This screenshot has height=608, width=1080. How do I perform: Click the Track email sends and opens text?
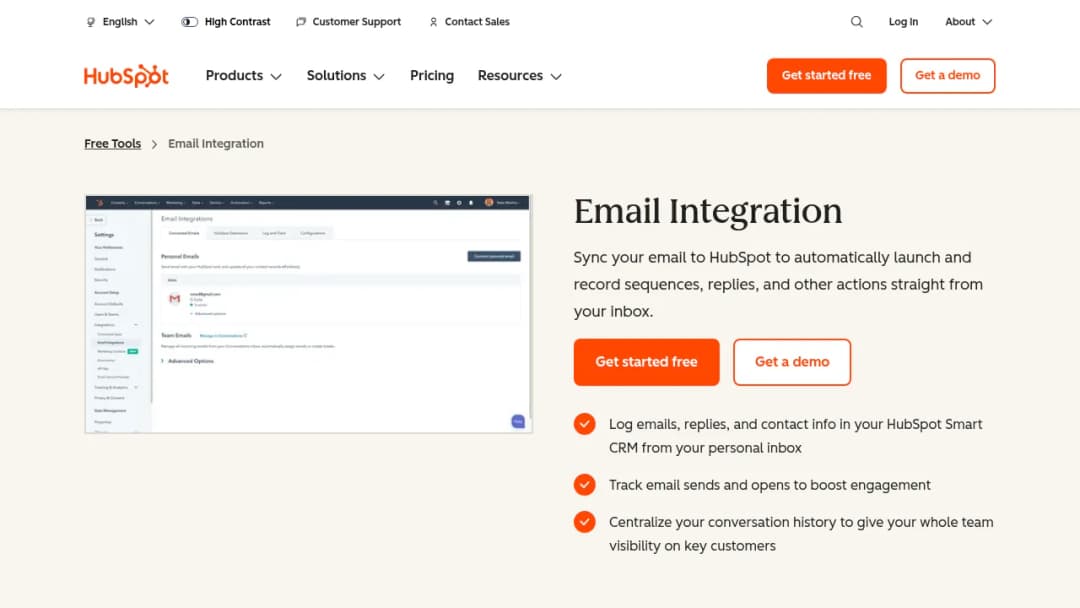769,485
